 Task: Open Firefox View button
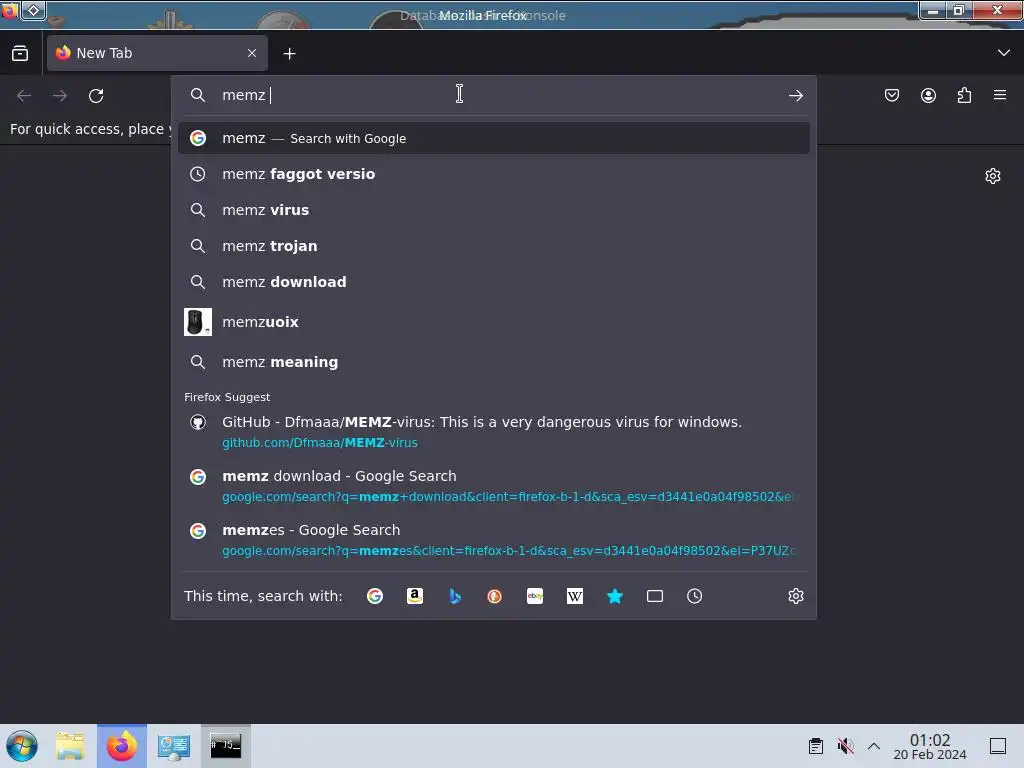coord(20,53)
